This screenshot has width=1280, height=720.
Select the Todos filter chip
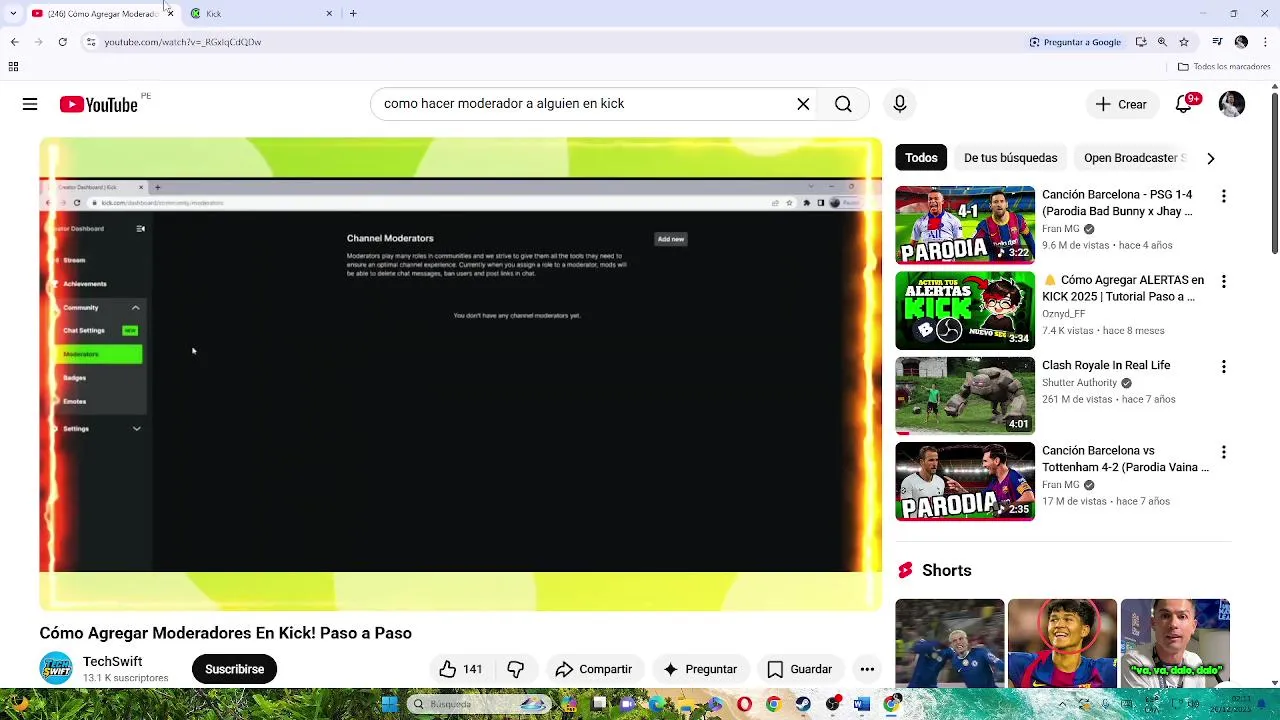click(x=921, y=158)
